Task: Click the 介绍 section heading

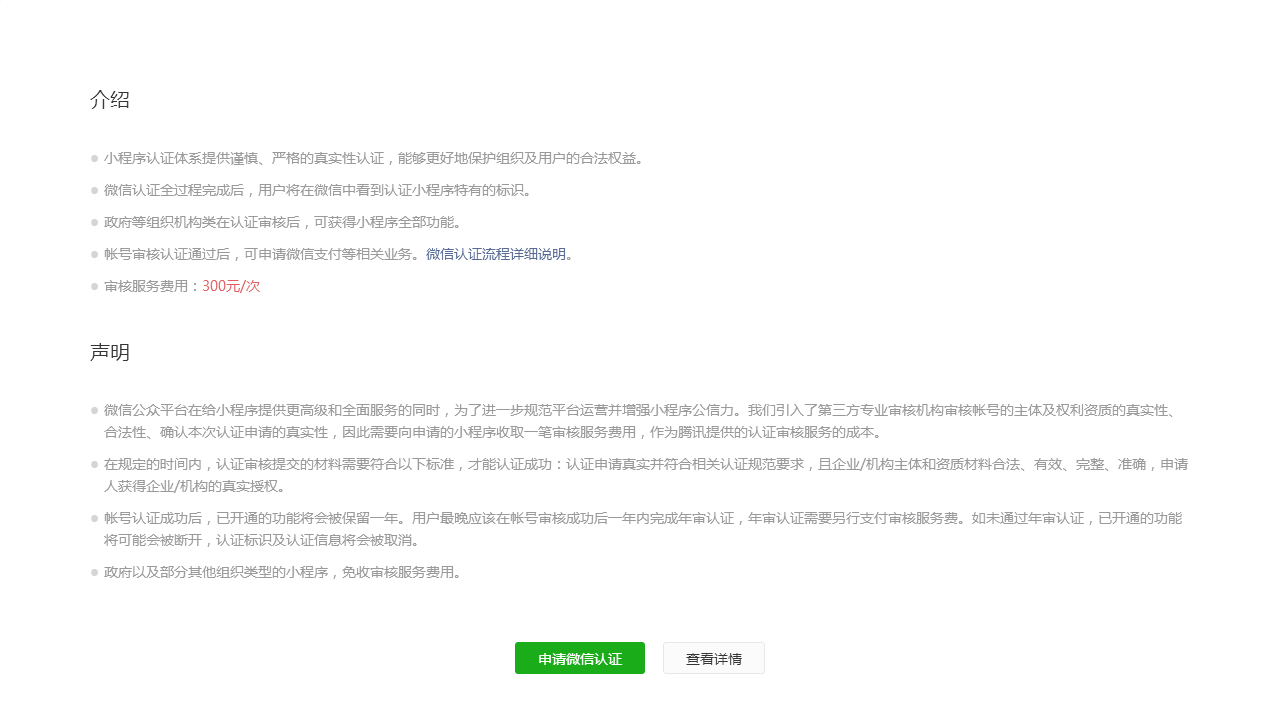Action: [x=110, y=100]
